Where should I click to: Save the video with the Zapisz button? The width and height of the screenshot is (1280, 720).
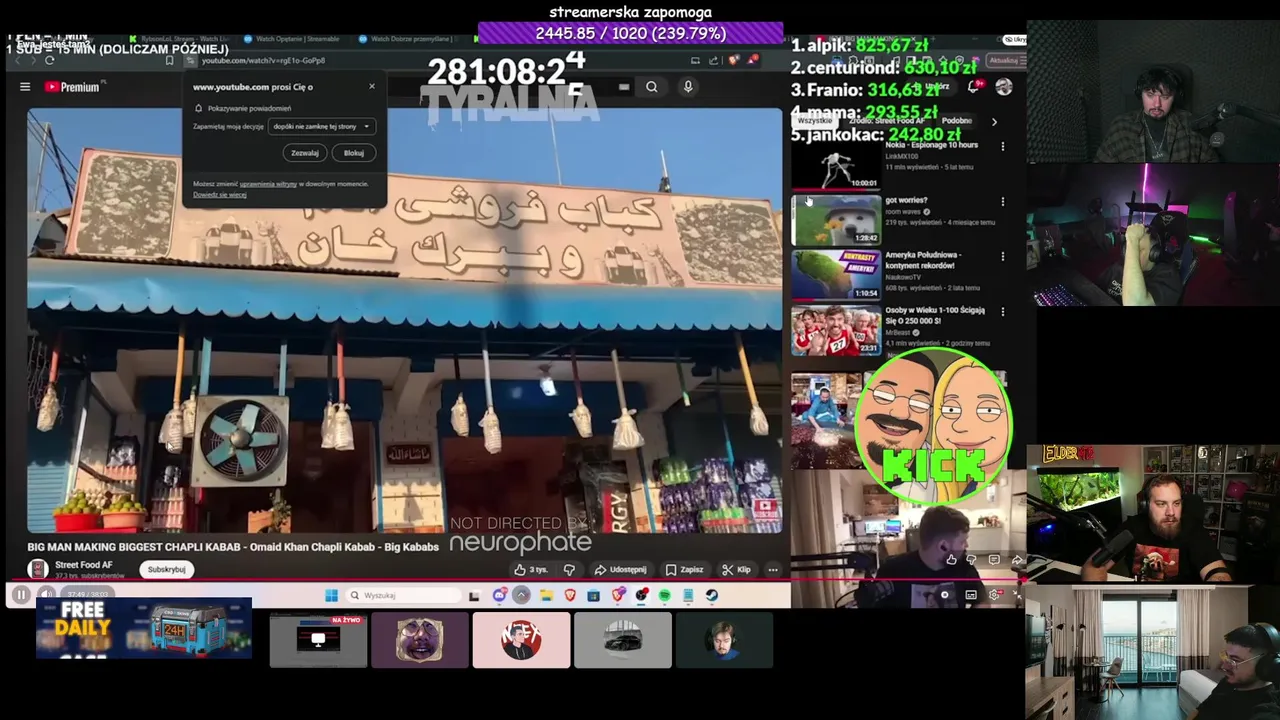point(685,570)
